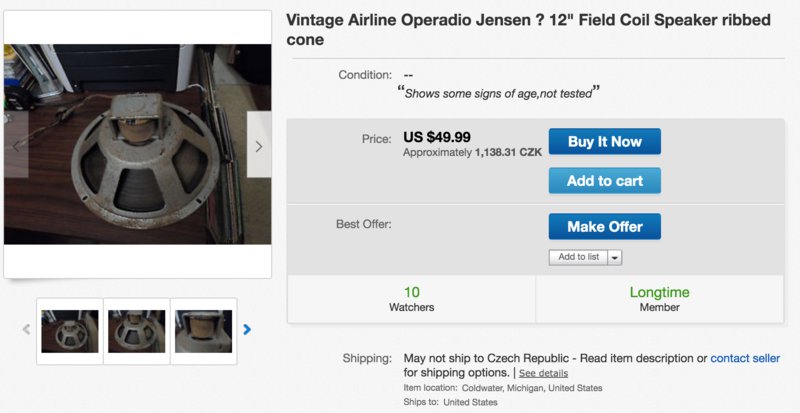Select the third speaker thumbnail

[204, 331]
